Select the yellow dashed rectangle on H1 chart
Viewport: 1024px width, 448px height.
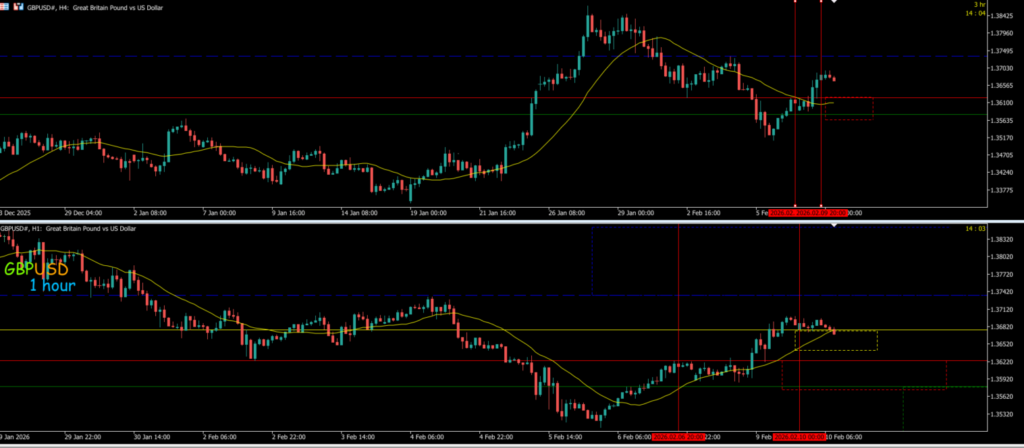(x=836, y=340)
